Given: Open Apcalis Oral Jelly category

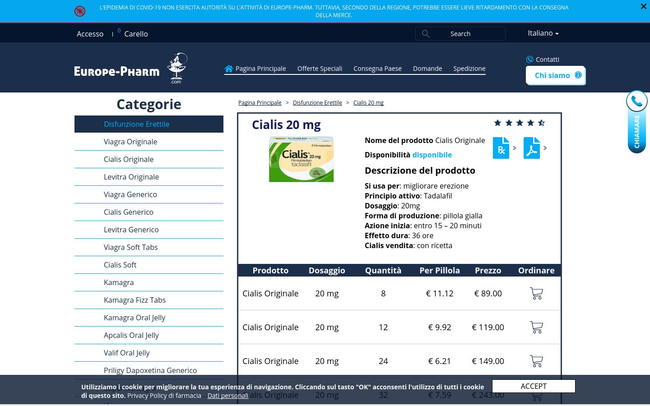Looking at the screenshot, I should coord(131,335).
